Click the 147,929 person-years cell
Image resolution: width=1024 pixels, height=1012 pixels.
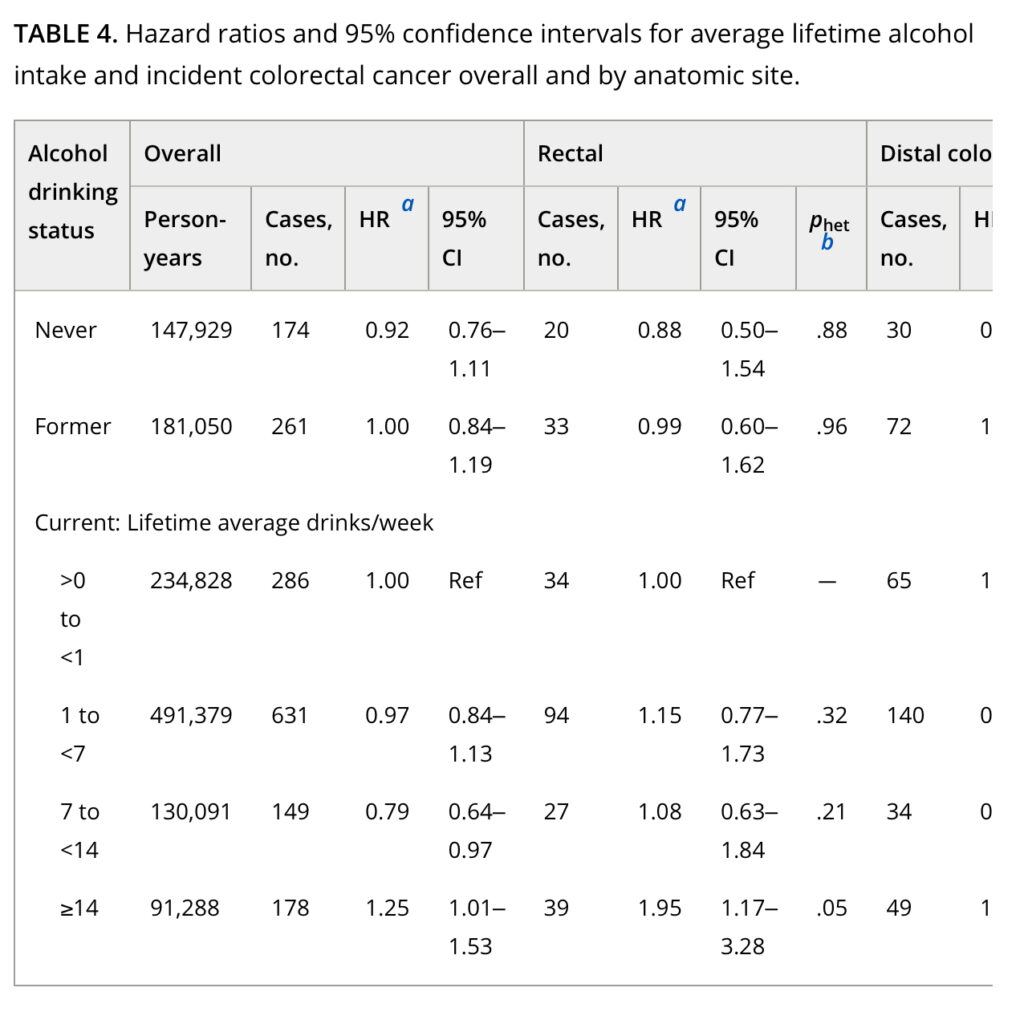[x=191, y=330]
